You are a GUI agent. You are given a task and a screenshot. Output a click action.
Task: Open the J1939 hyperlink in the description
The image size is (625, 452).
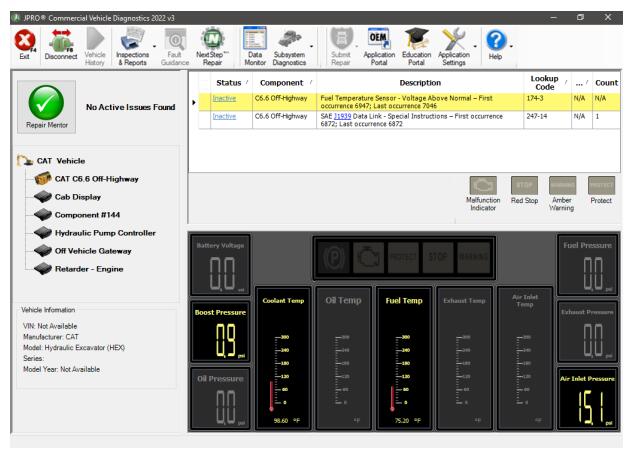click(342, 116)
